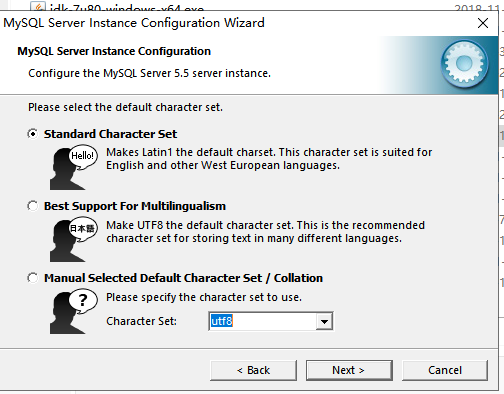Open the Character Set dropdown arrow

(x=324, y=321)
